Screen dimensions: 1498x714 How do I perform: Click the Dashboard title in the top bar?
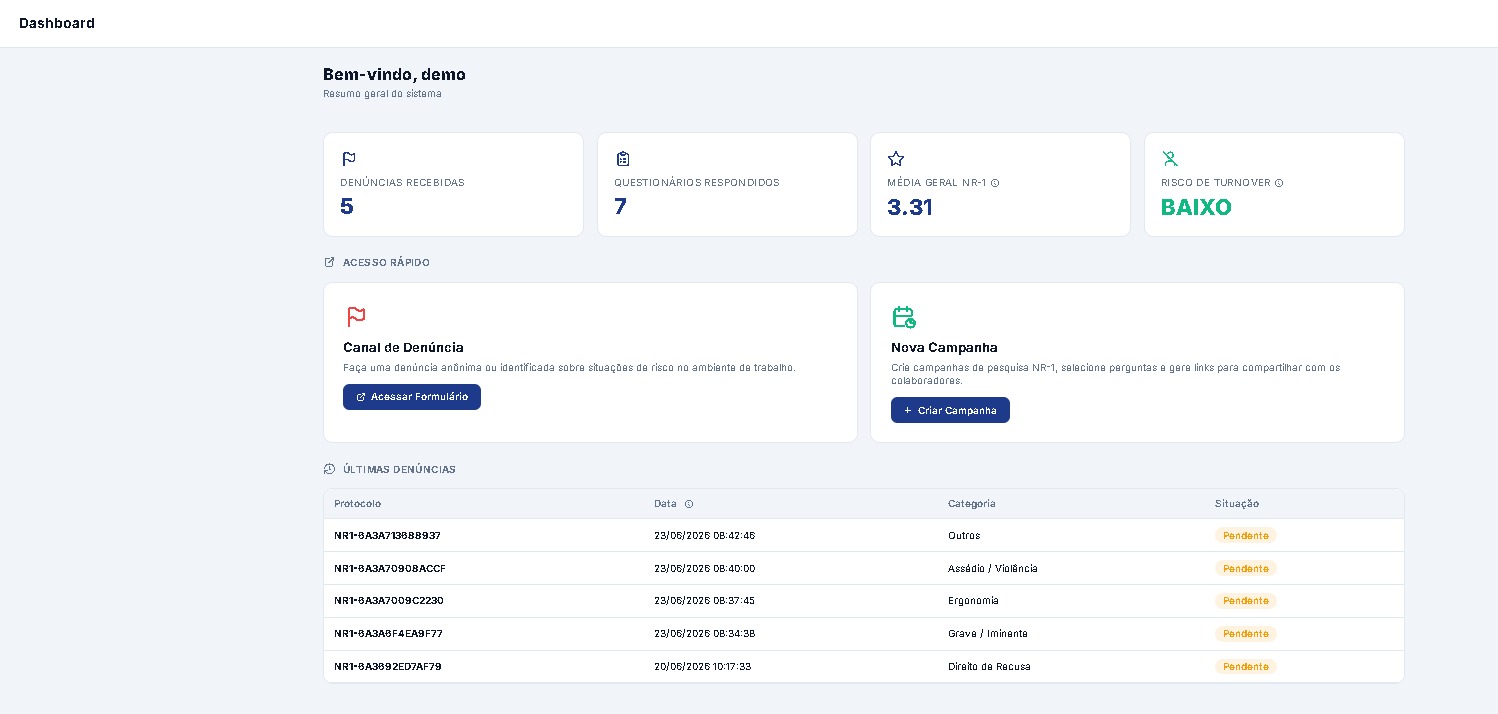click(57, 23)
